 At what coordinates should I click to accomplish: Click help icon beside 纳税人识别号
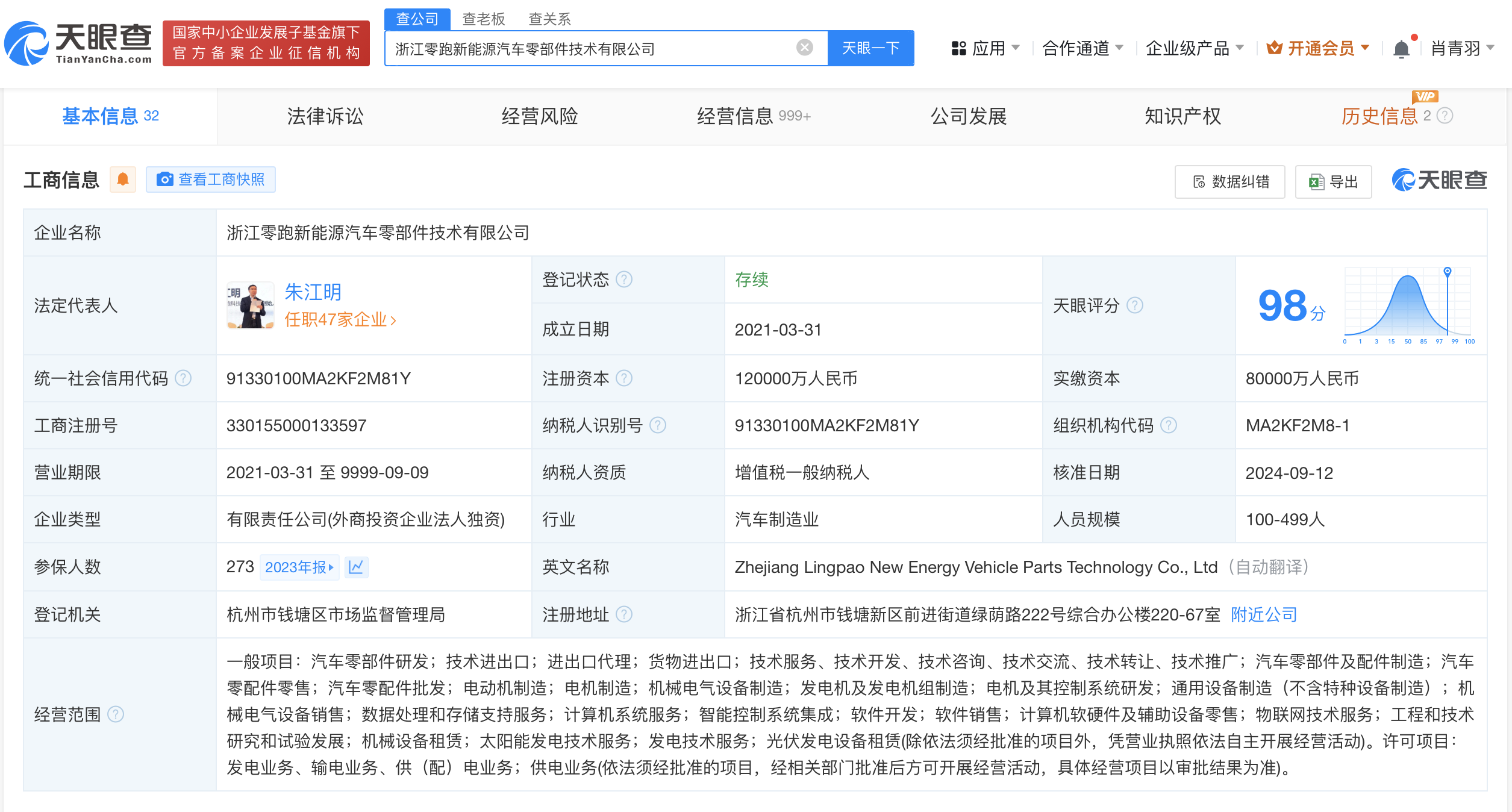658,425
